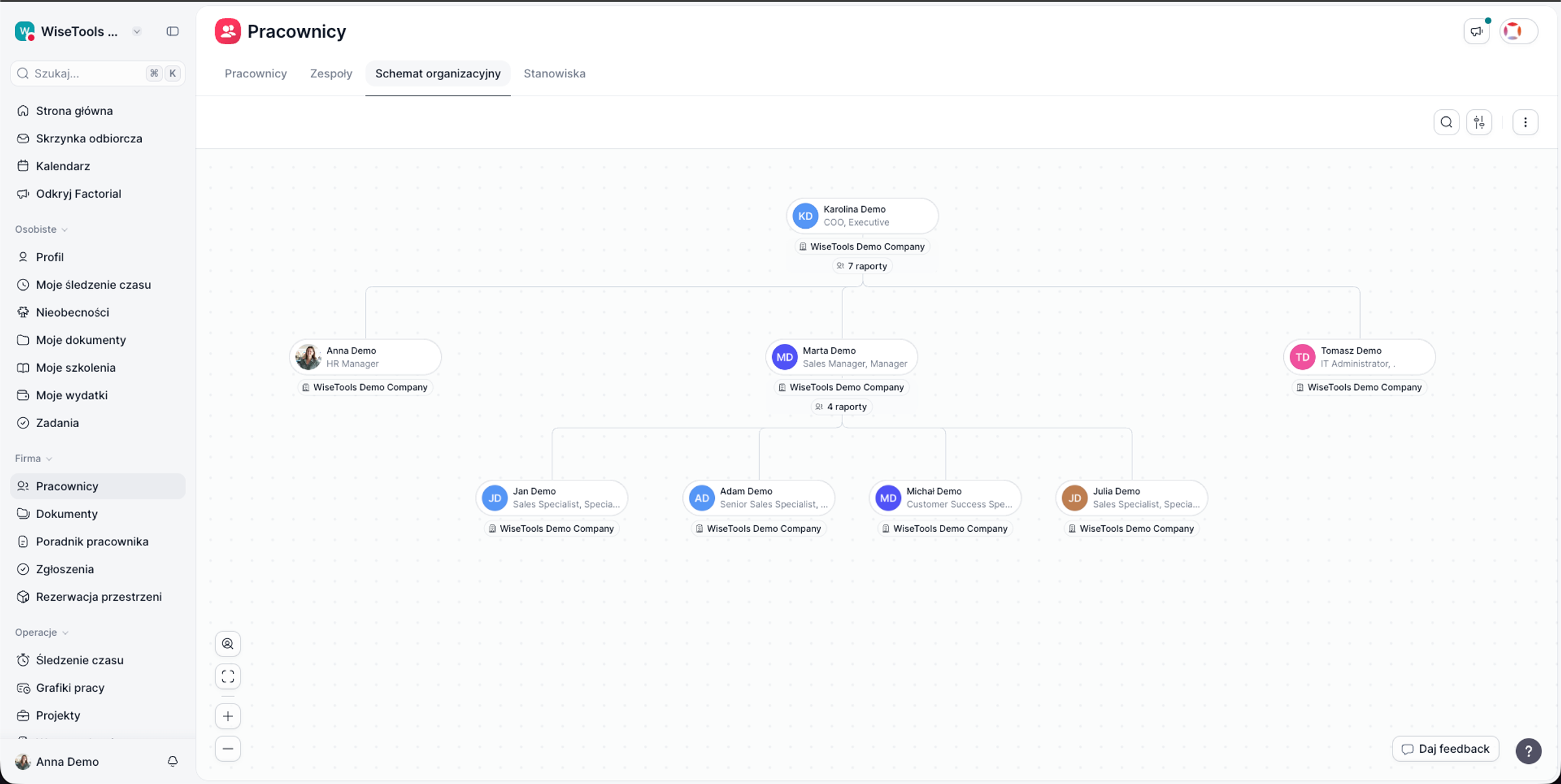
Task: Open Michał Demo's card
Action: 945,498
